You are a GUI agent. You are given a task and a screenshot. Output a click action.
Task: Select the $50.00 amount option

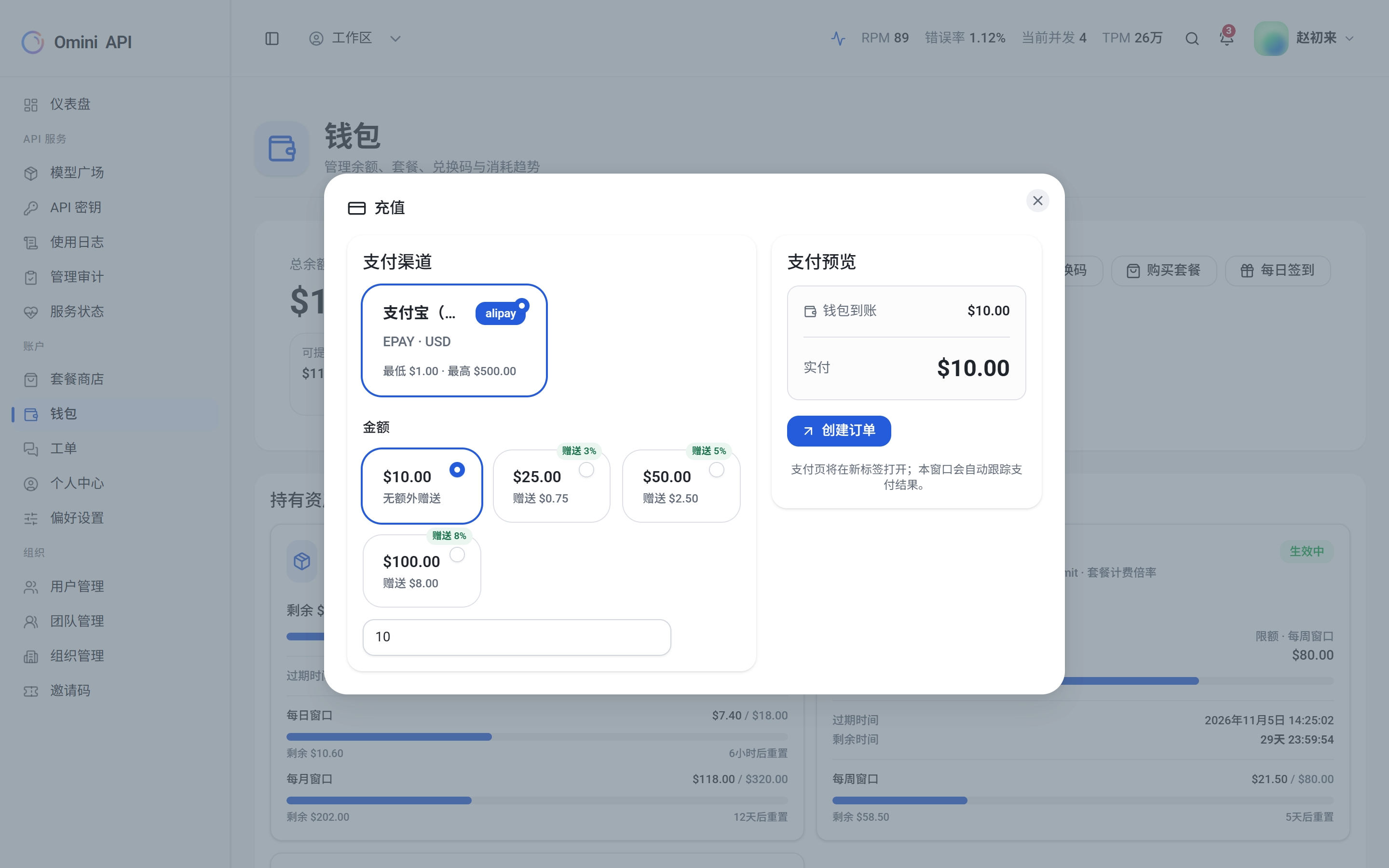click(x=681, y=486)
